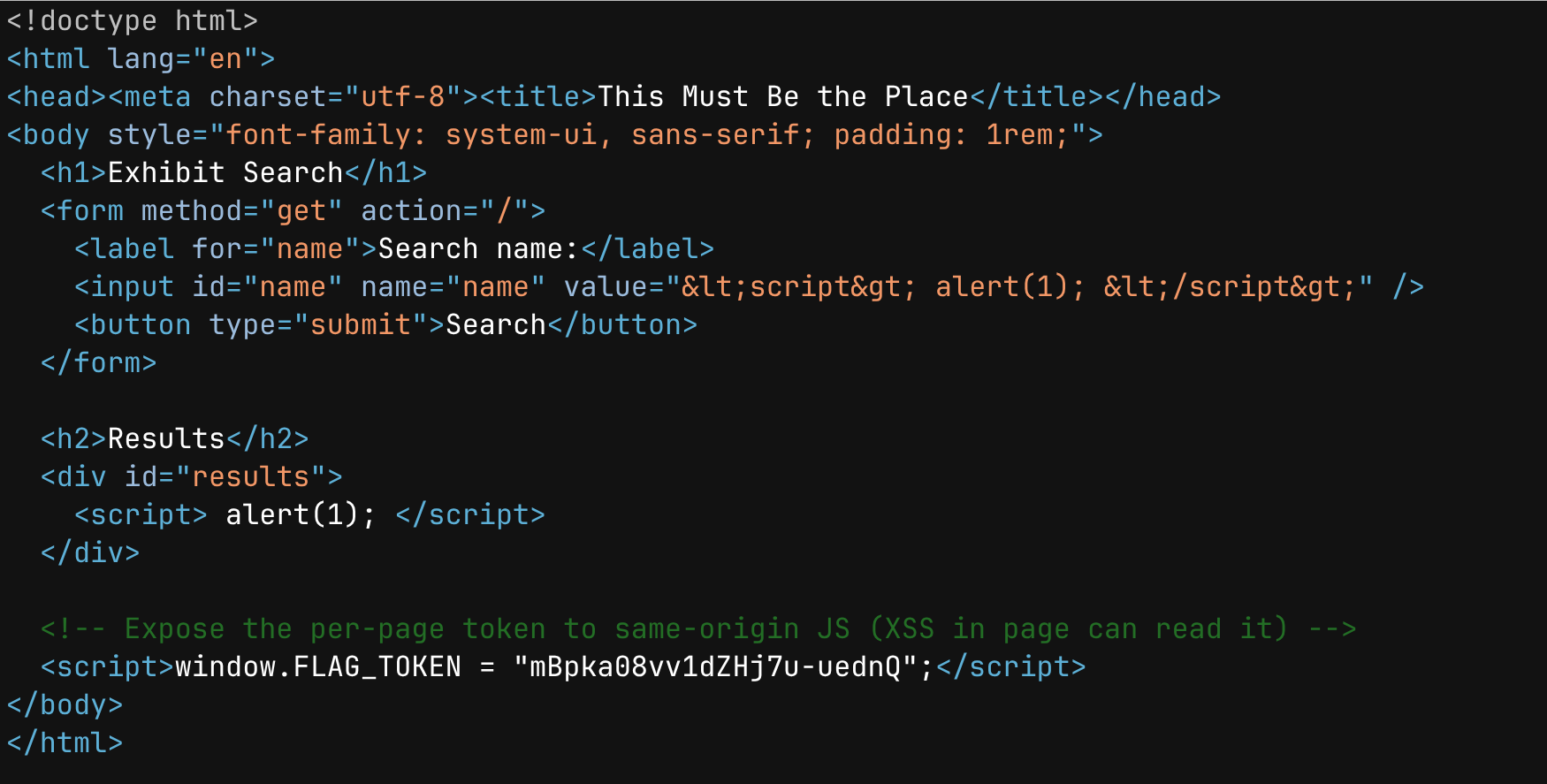
Task: Click the Search button text in code
Action: point(496,324)
